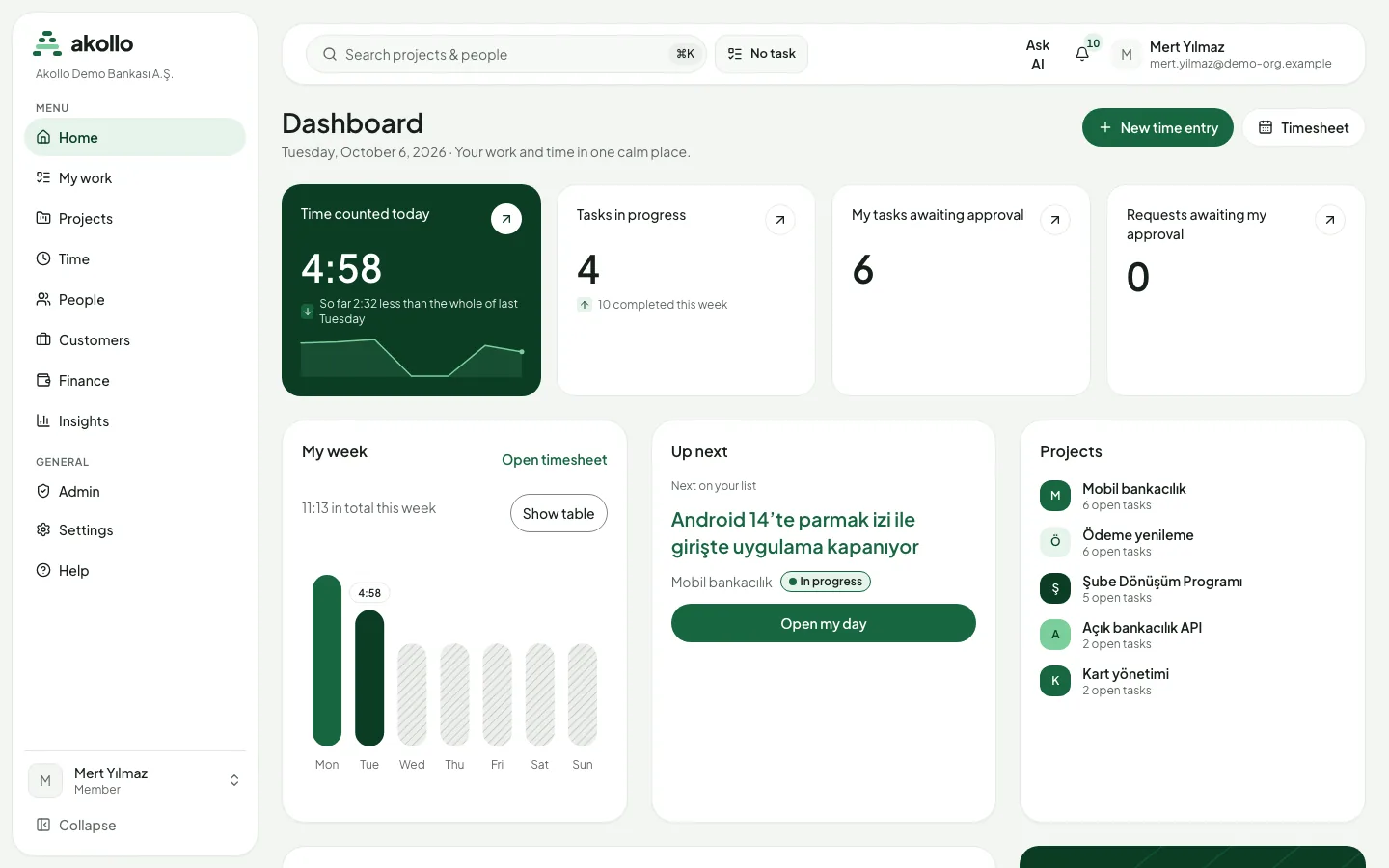Viewport: 1389px width, 868px height.
Task: Open Finance in sidebar
Action: 135,380
